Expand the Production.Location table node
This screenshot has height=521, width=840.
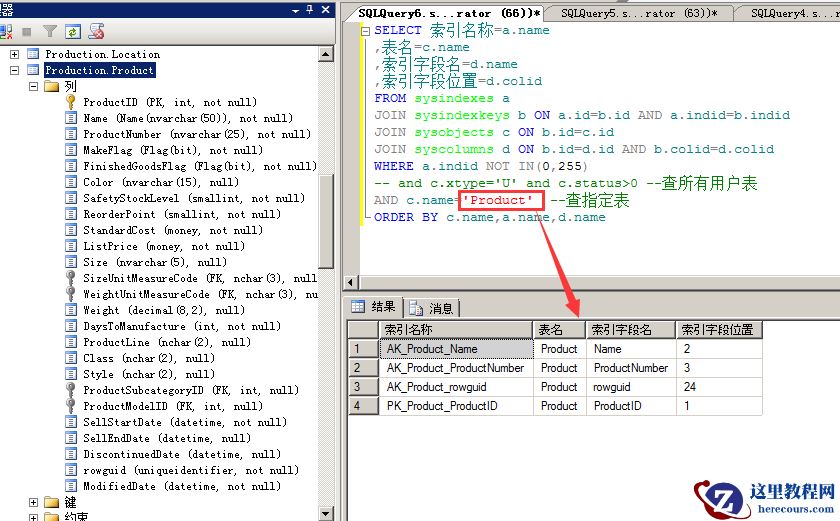(x=15, y=54)
